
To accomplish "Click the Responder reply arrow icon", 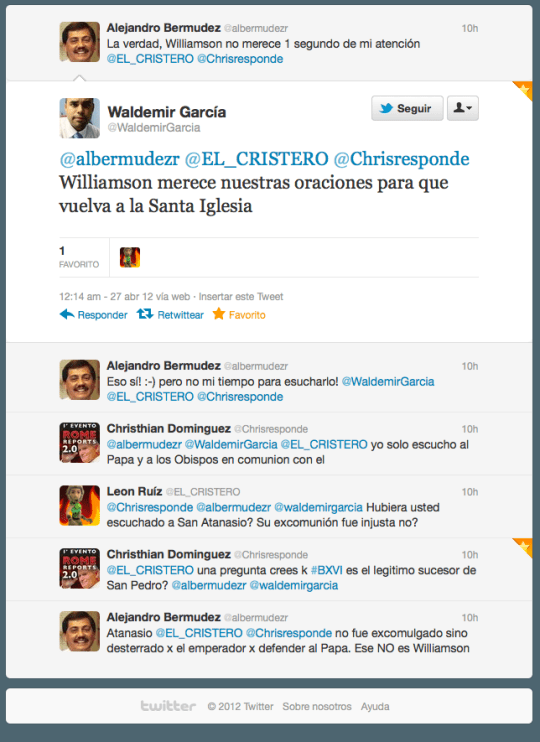I will coord(67,314).
